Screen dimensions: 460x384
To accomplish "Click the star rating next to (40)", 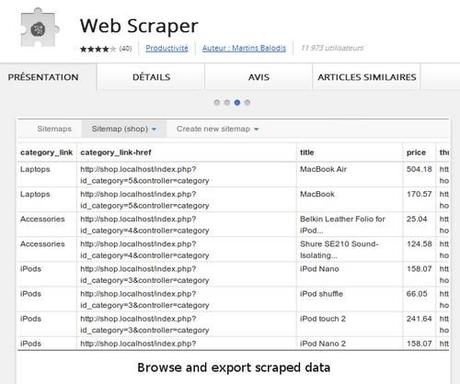I will point(98,49).
